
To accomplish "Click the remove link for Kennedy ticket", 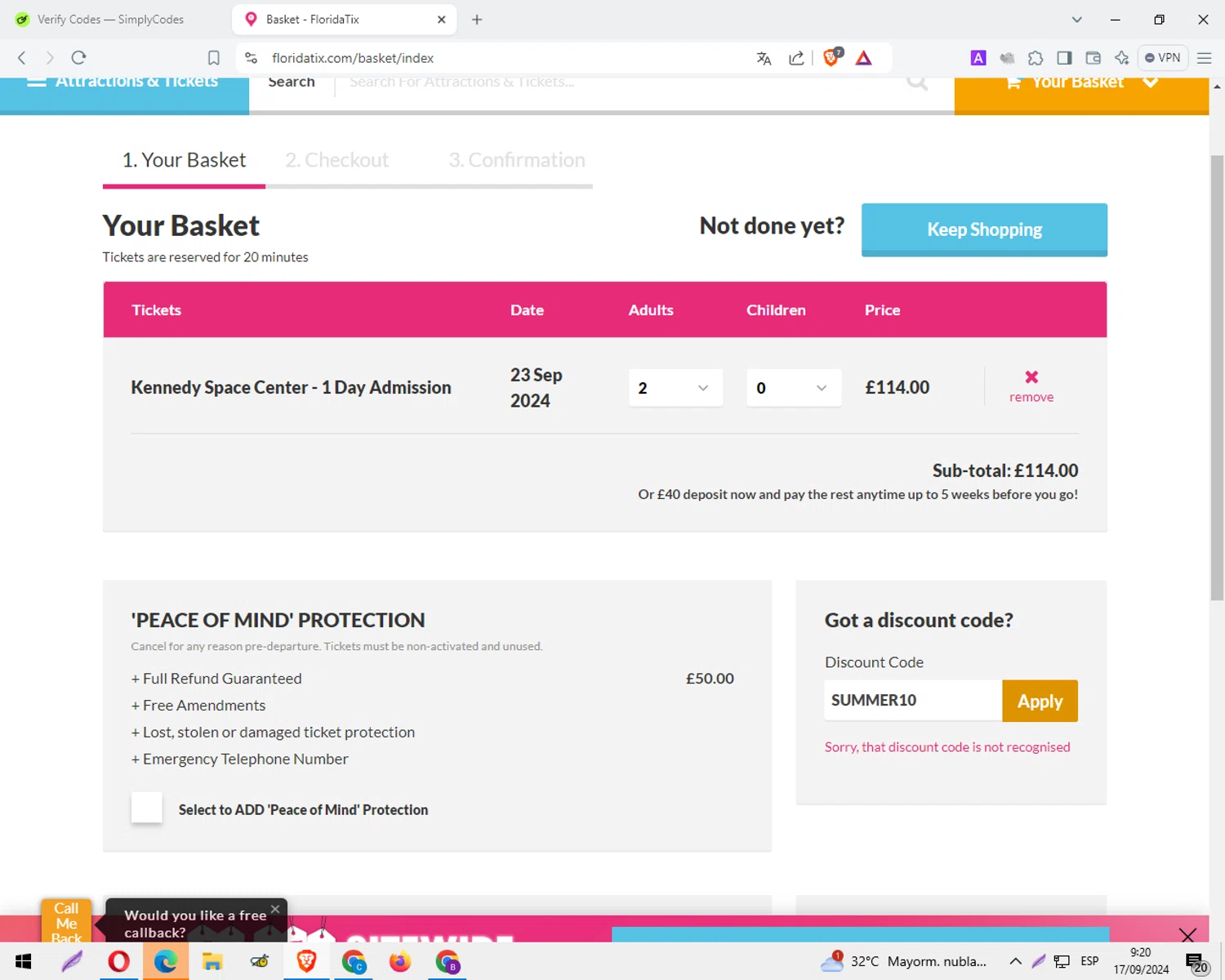I will pyautogui.click(x=1031, y=397).
